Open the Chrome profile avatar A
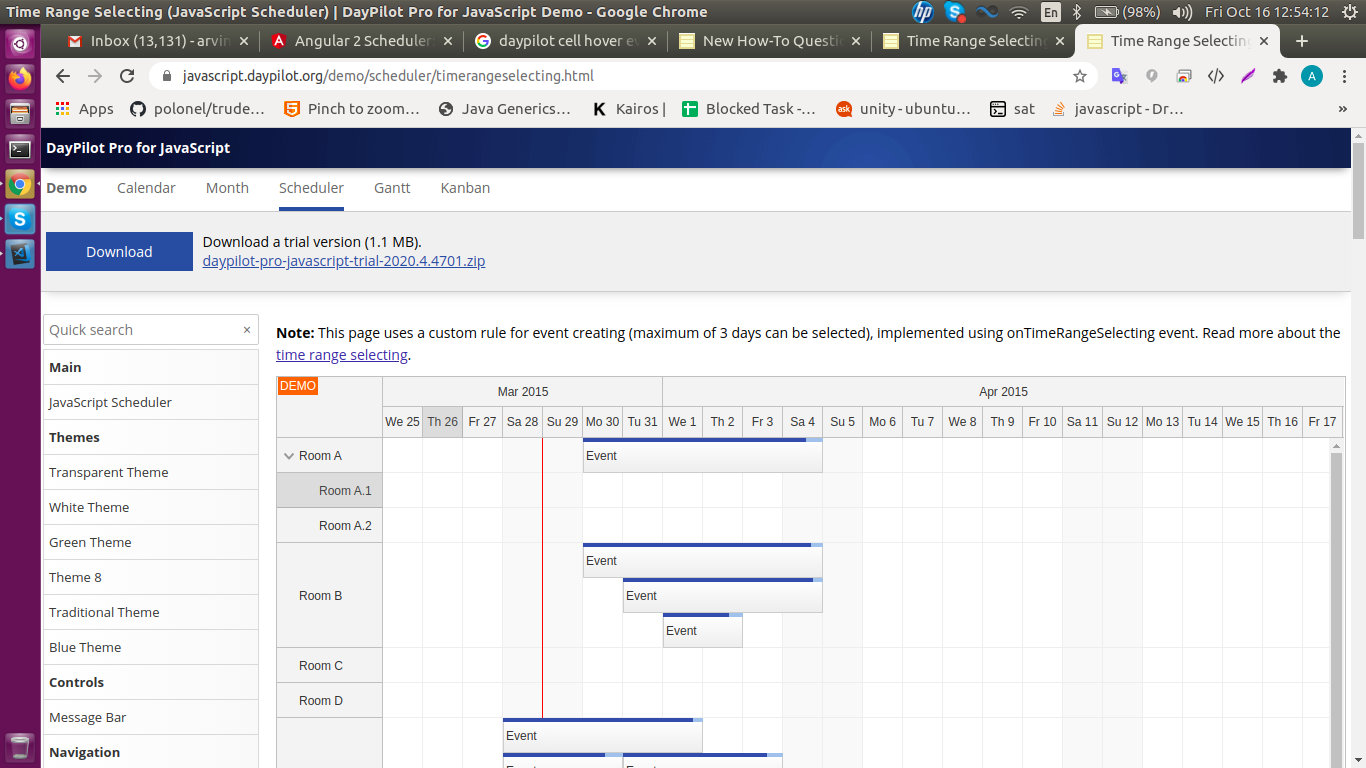1366x768 pixels. (1312, 76)
